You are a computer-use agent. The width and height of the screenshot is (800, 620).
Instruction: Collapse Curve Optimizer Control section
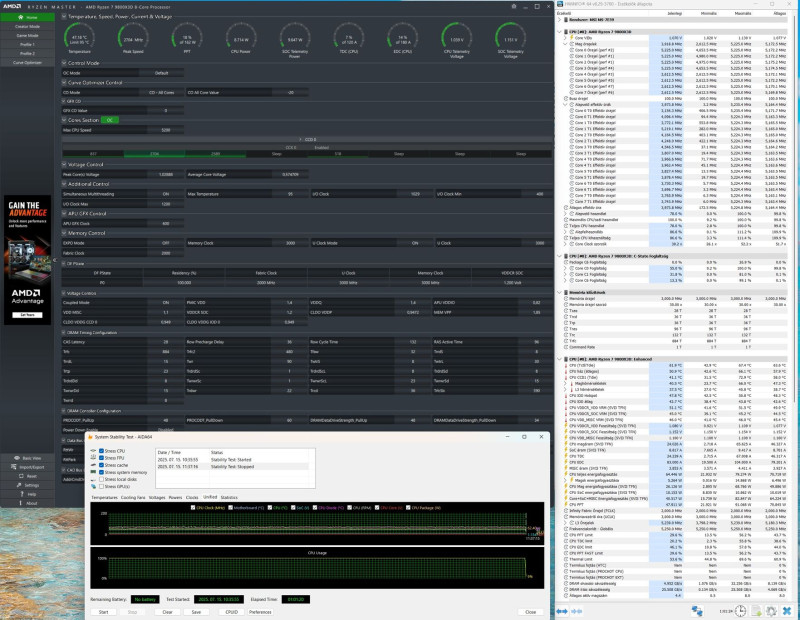[x=64, y=83]
